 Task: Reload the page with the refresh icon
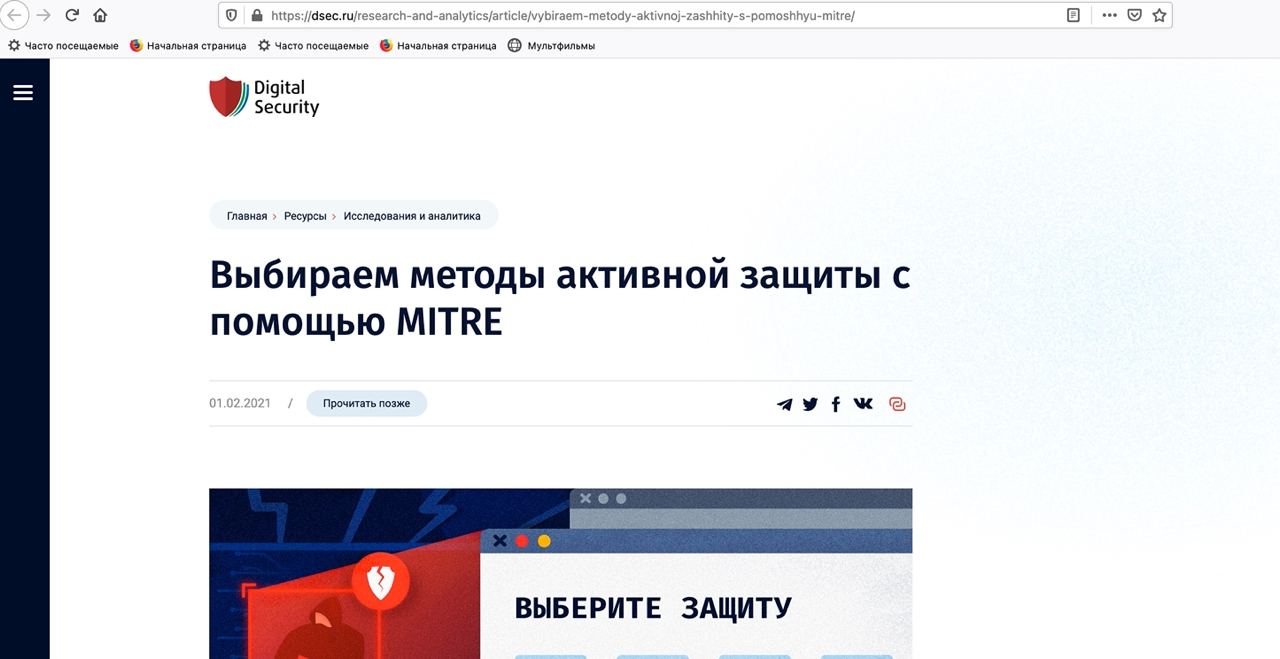(x=72, y=15)
